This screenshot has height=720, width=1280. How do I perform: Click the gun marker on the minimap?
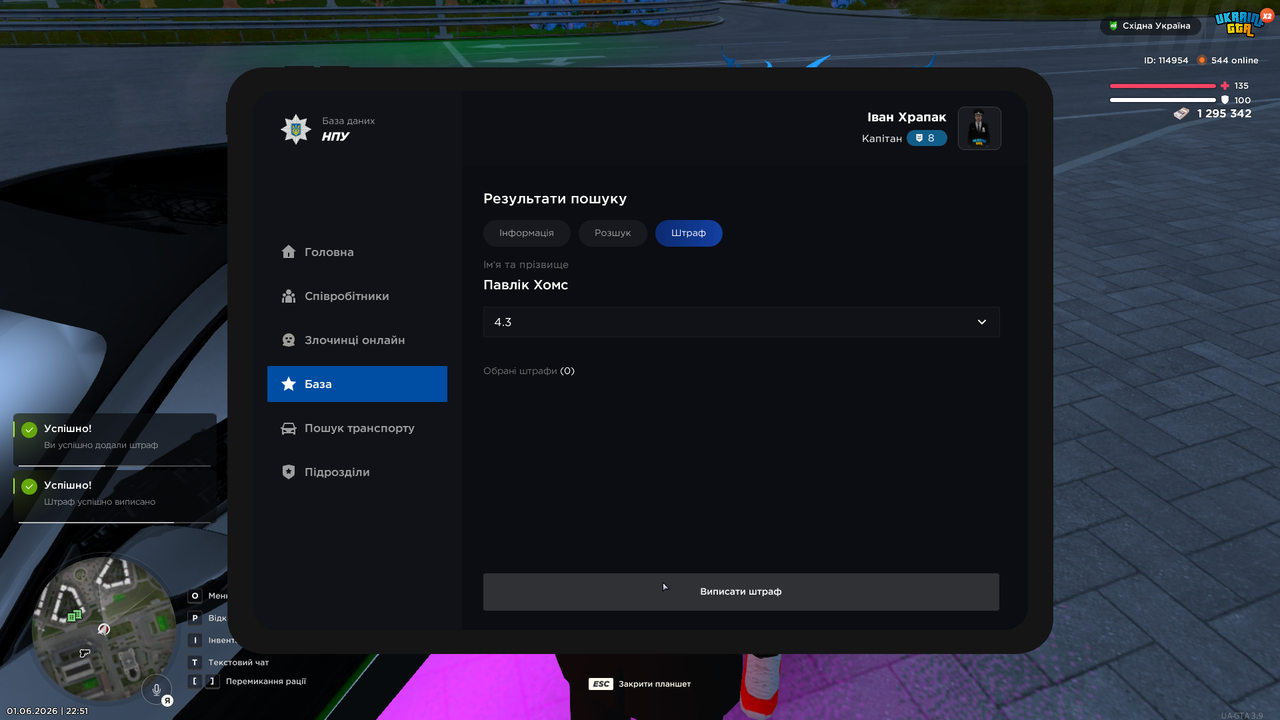click(84, 653)
